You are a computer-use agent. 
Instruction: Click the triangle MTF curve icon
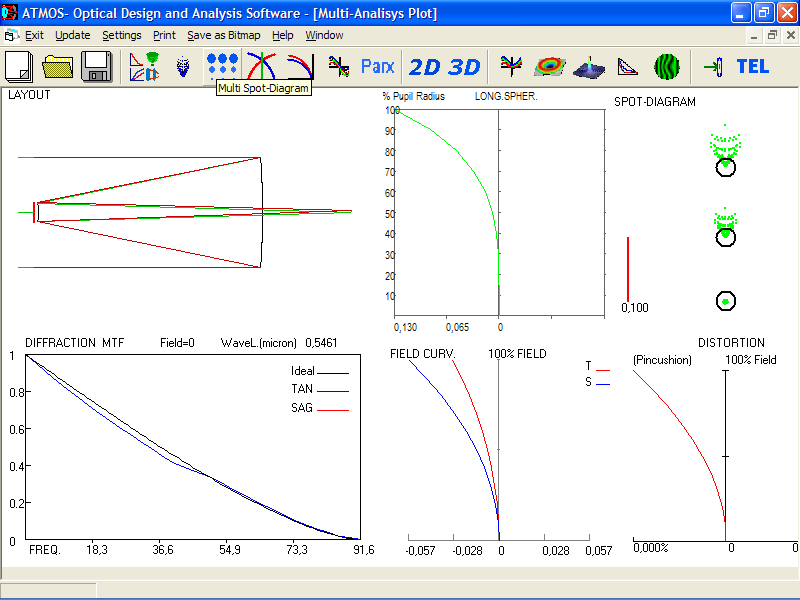[x=627, y=67]
